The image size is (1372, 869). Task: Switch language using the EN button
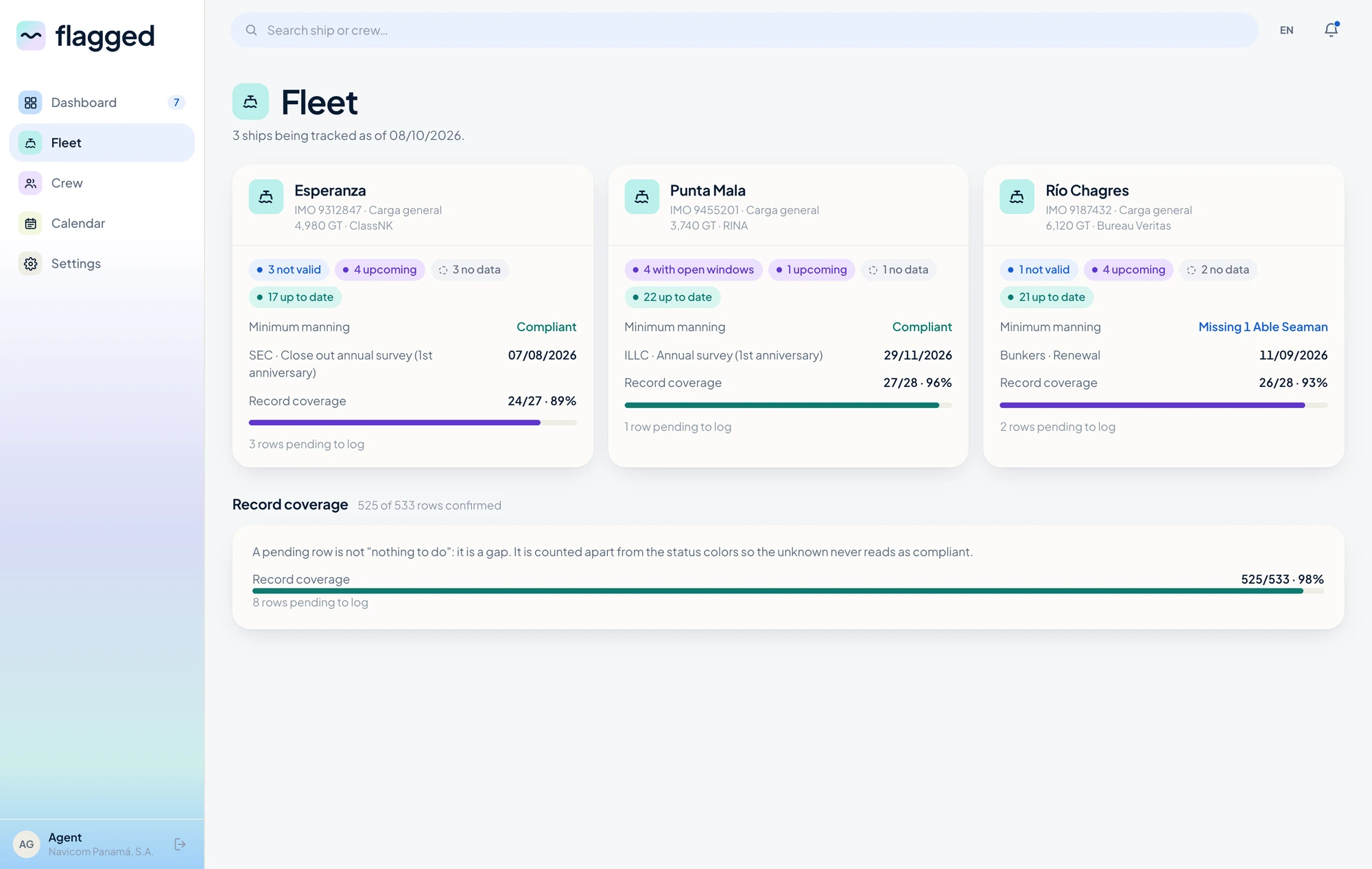1286,30
